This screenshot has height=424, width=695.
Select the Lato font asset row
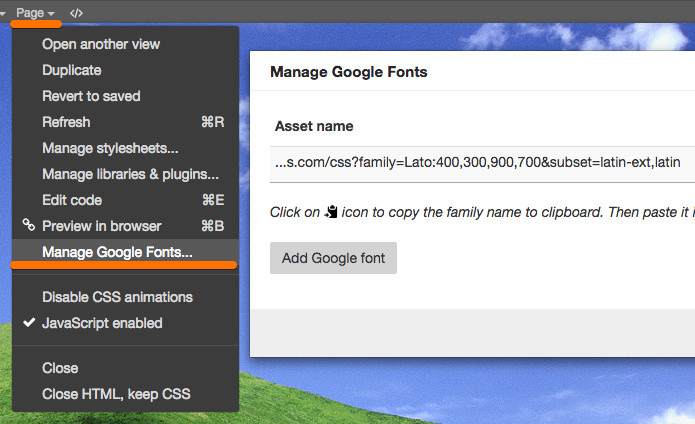pos(482,164)
